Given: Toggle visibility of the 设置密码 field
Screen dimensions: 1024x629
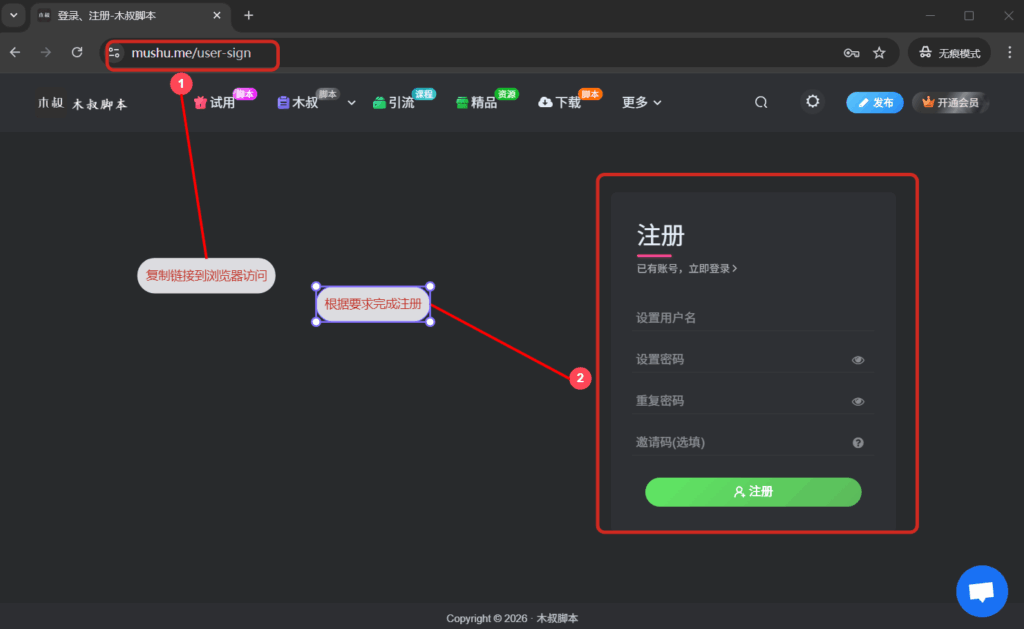Looking at the screenshot, I should 858,358.
